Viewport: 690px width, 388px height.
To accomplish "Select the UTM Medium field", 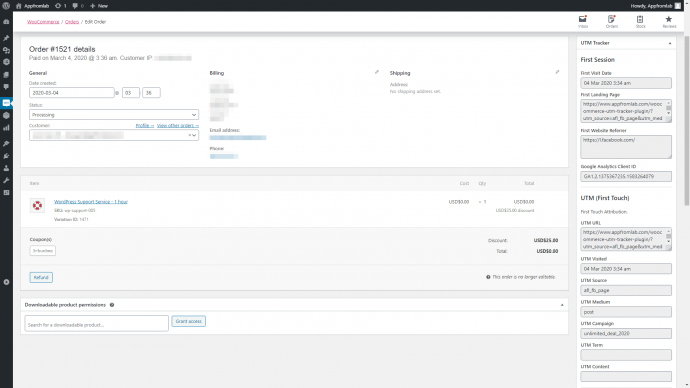I will [626, 312].
